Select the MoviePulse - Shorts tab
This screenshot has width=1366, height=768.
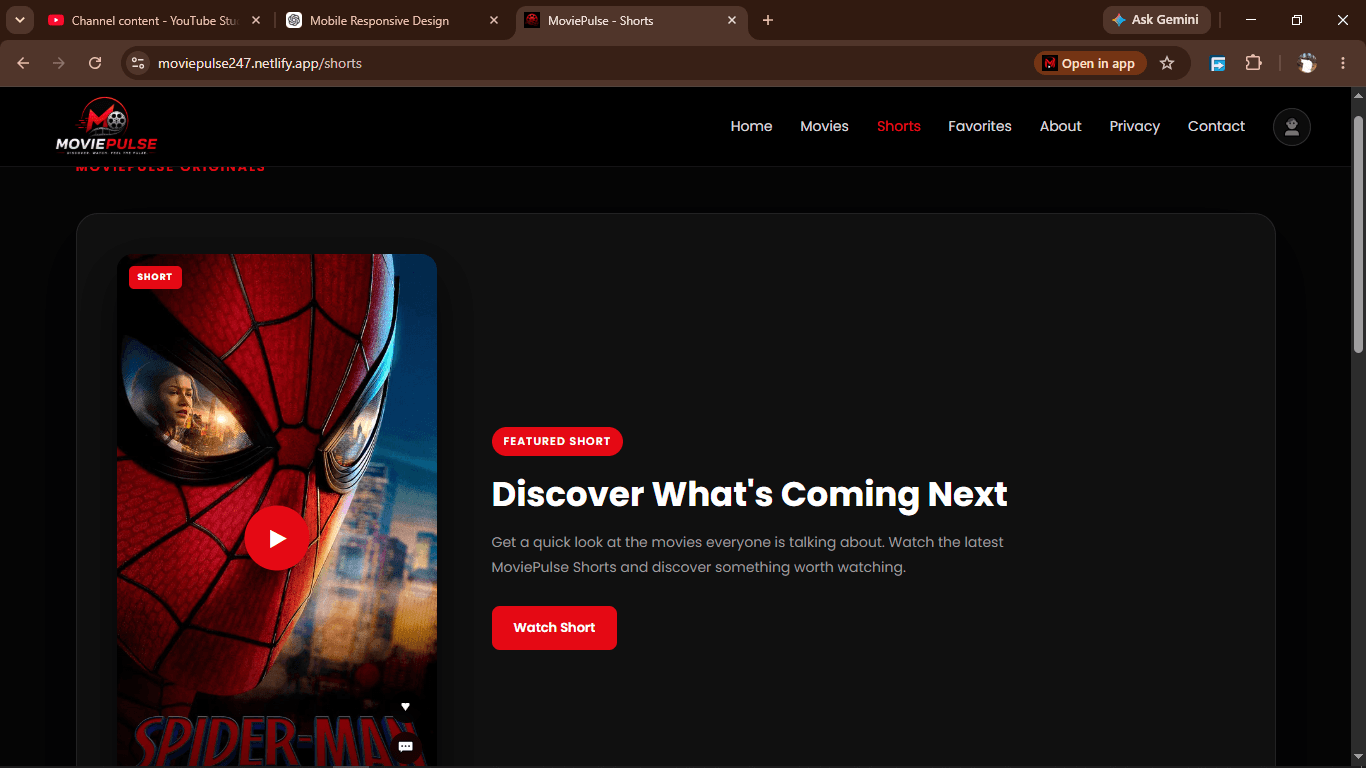[x=632, y=20]
